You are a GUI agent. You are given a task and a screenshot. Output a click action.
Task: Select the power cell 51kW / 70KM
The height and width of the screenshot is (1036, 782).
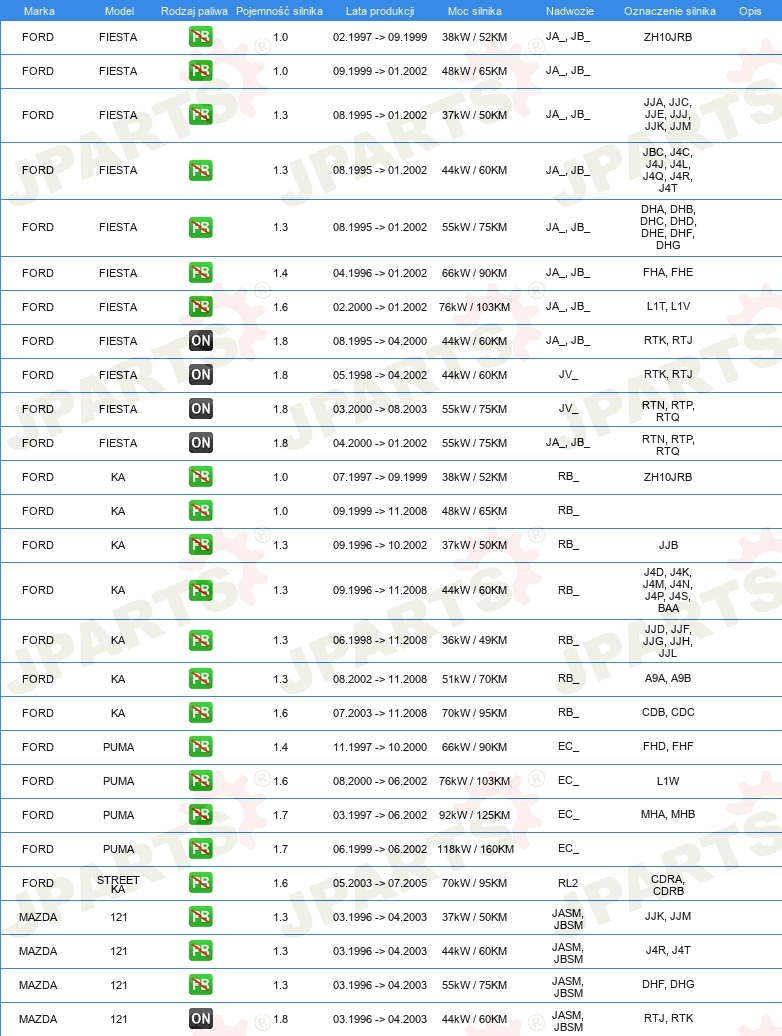474,679
